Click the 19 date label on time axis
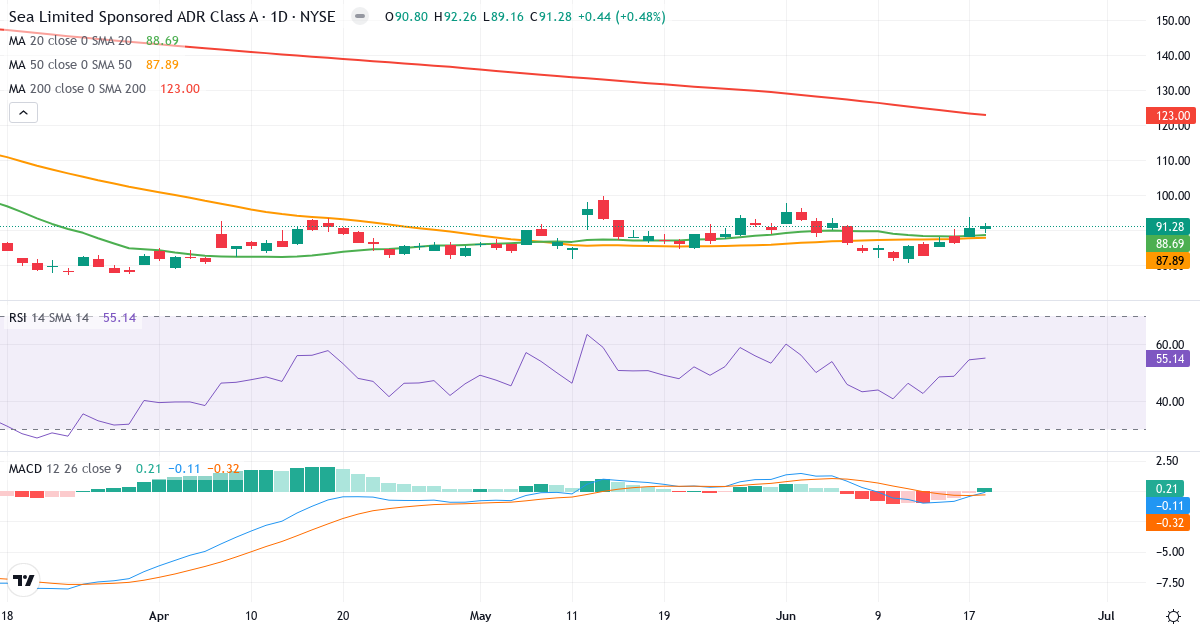 point(664,616)
